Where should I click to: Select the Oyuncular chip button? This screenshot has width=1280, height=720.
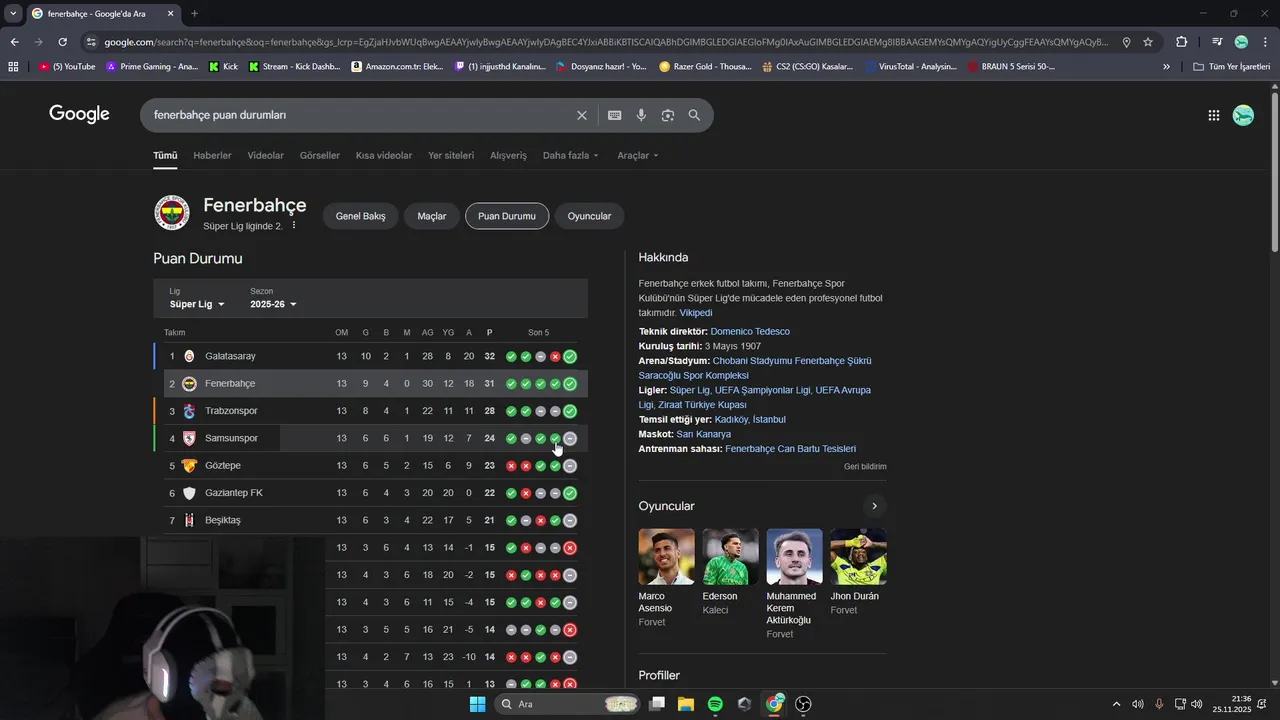[x=589, y=216]
